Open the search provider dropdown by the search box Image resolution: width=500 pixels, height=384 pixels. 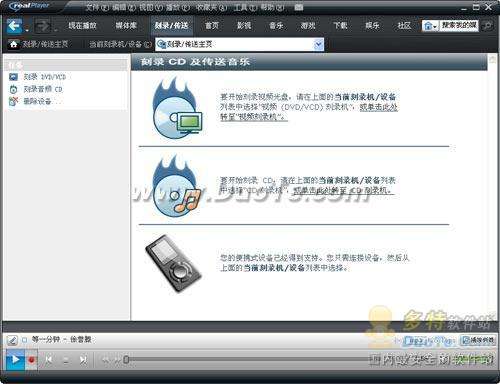430,26
